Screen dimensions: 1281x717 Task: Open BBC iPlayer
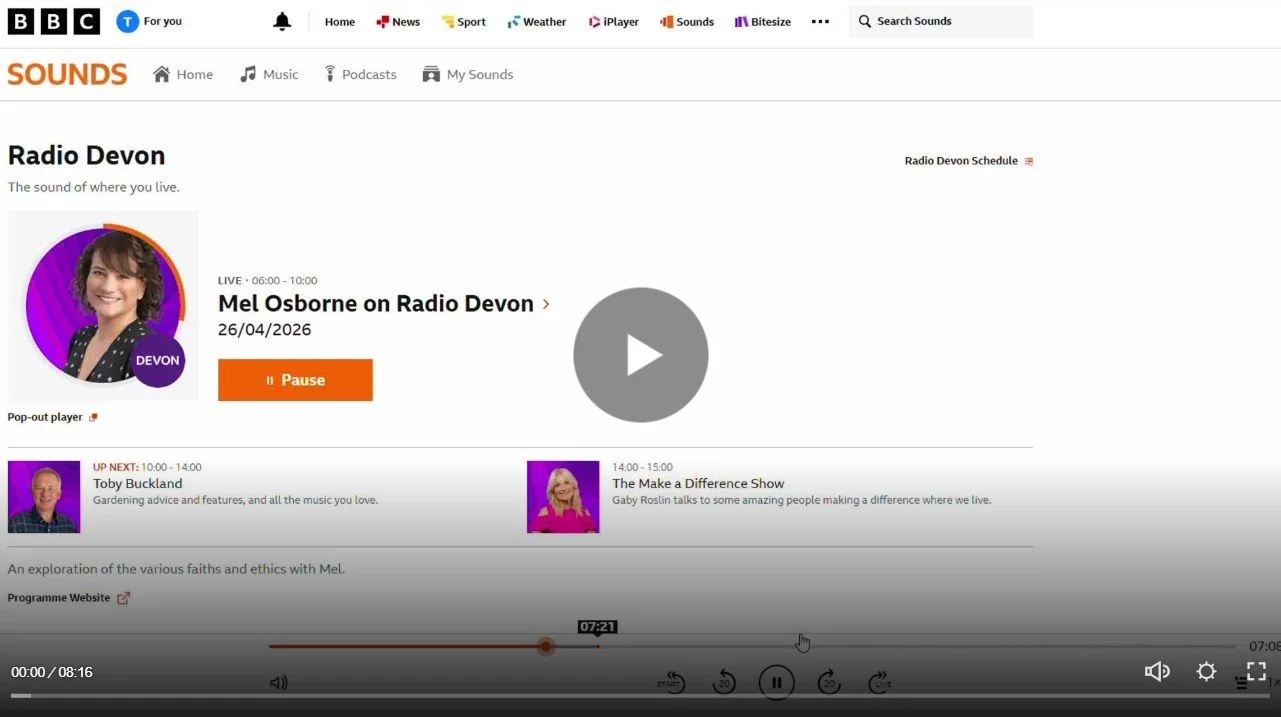(x=614, y=21)
